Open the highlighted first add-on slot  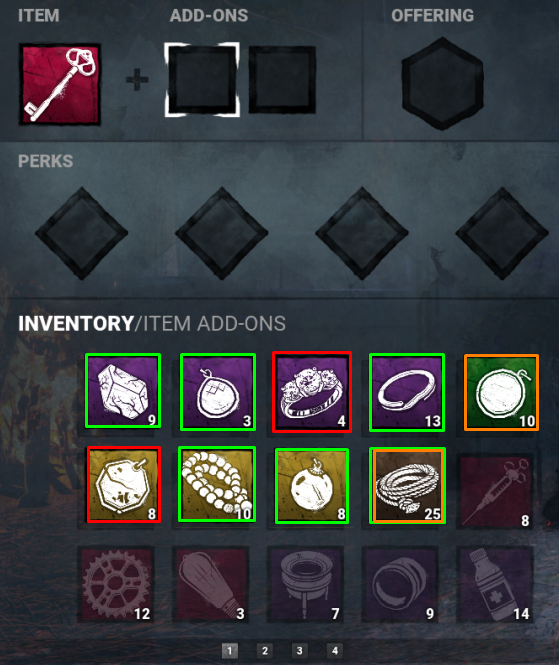pyautogui.click(x=202, y=79)
